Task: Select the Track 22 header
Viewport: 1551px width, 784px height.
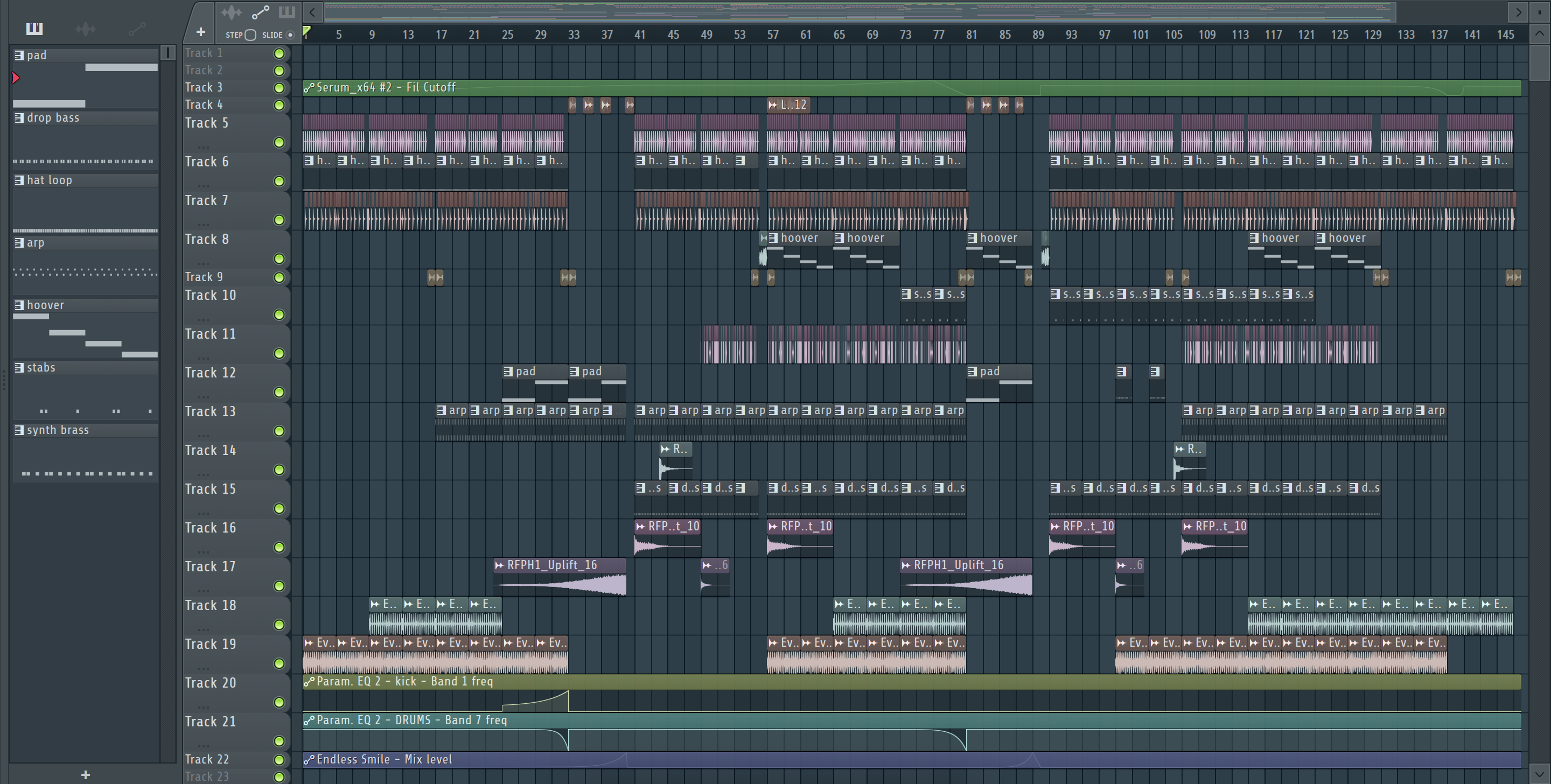Action: (x=236, y=759)
